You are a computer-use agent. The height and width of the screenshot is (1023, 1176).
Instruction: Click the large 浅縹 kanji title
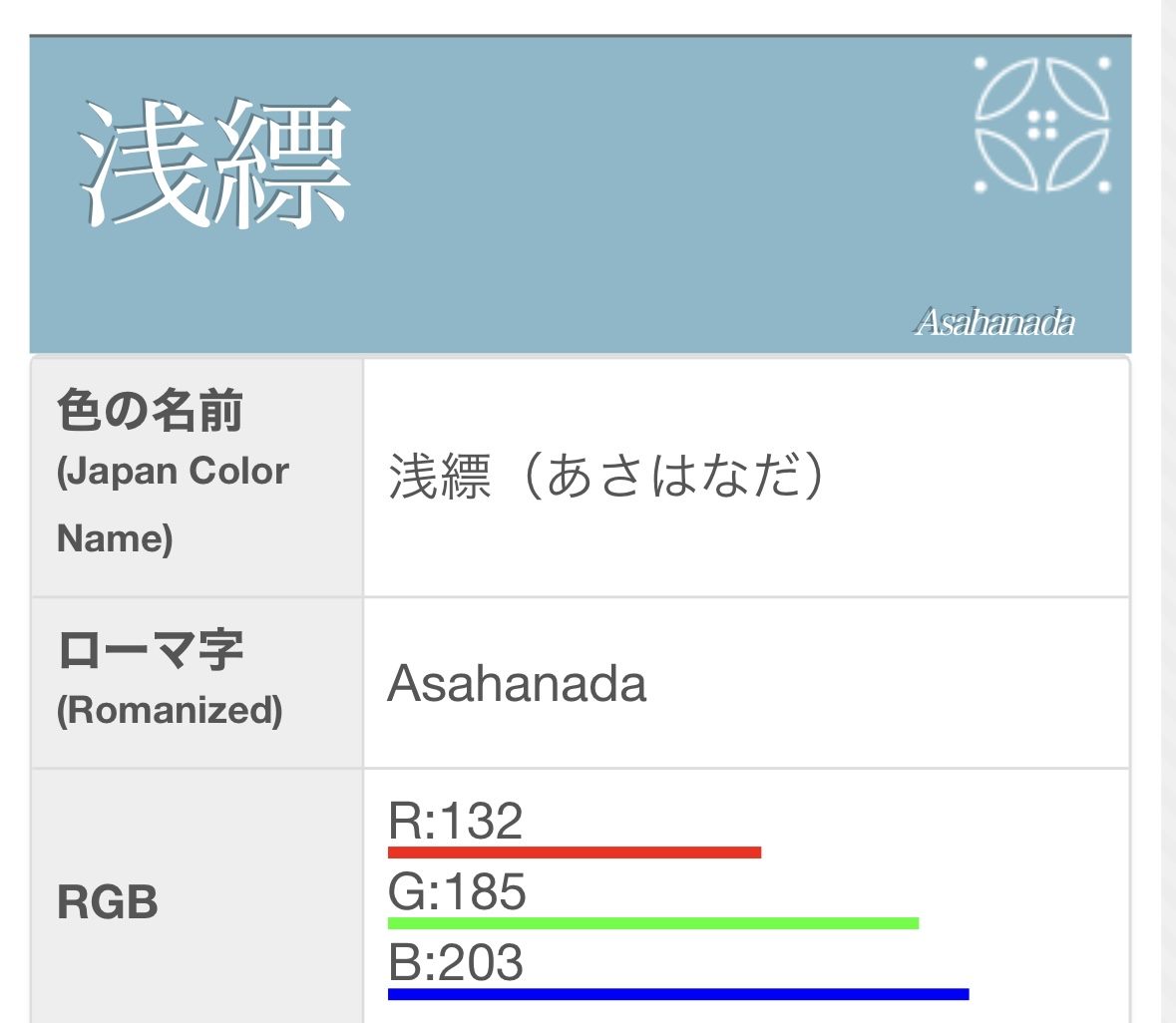[x=213, y=164]
